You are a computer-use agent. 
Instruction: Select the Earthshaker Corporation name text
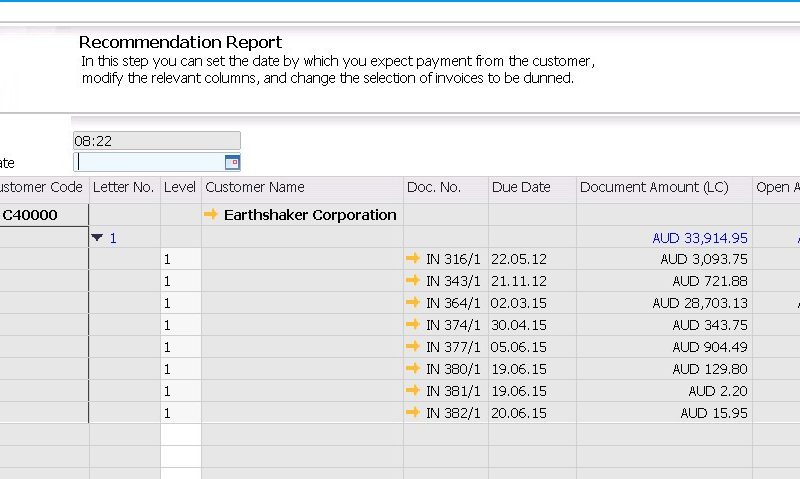(310, 215)
